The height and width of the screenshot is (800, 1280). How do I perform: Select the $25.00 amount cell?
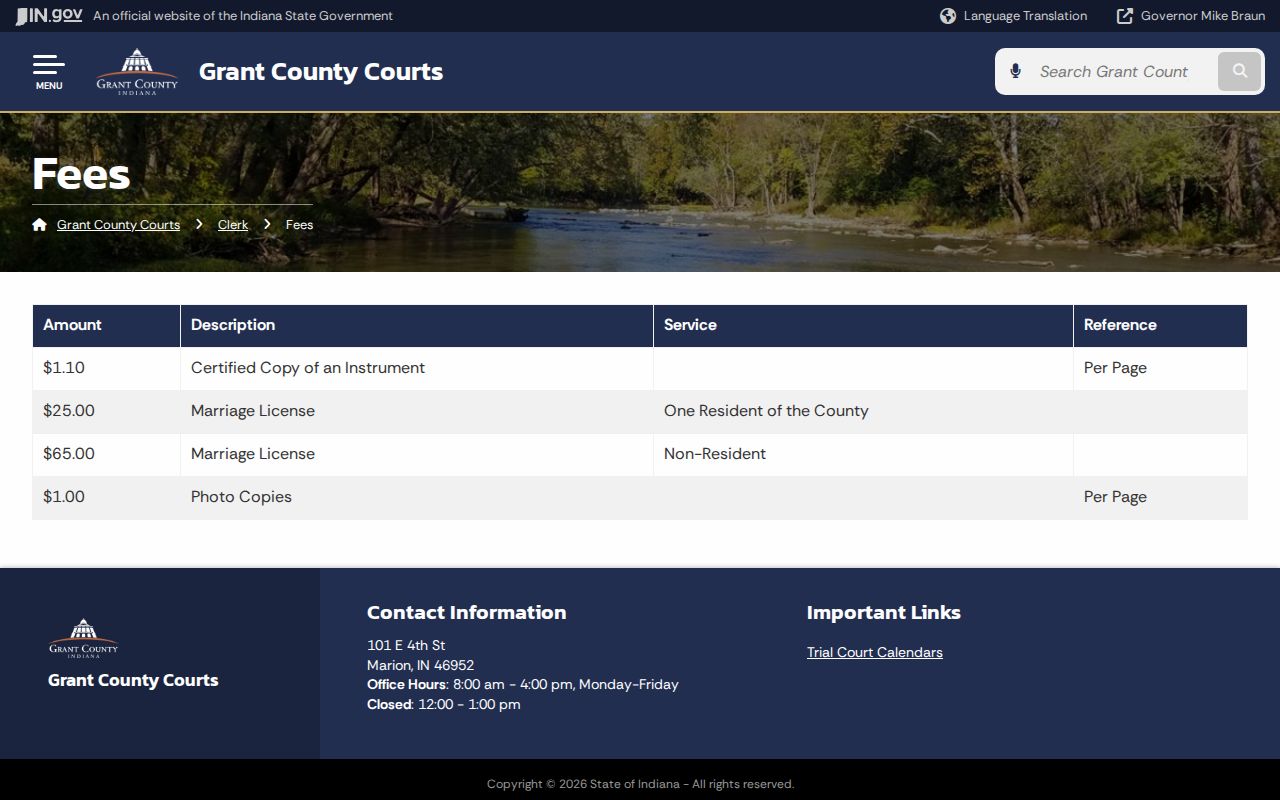click(x=106, y=411)
